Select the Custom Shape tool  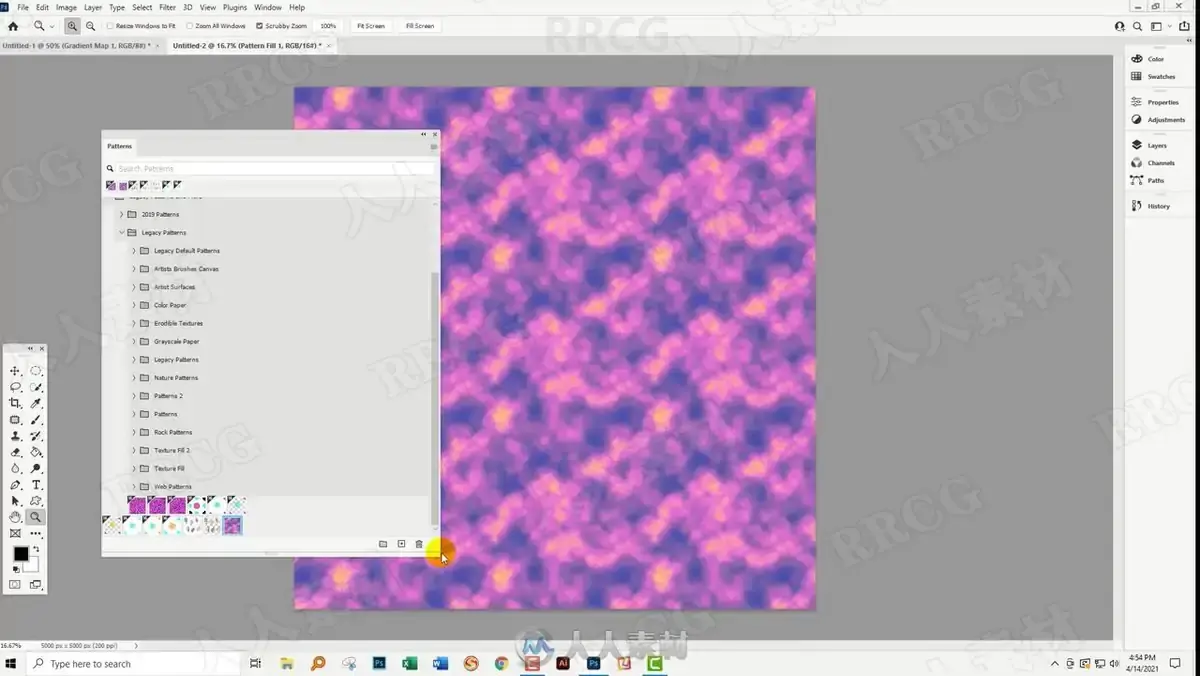[x=36, y=501]
